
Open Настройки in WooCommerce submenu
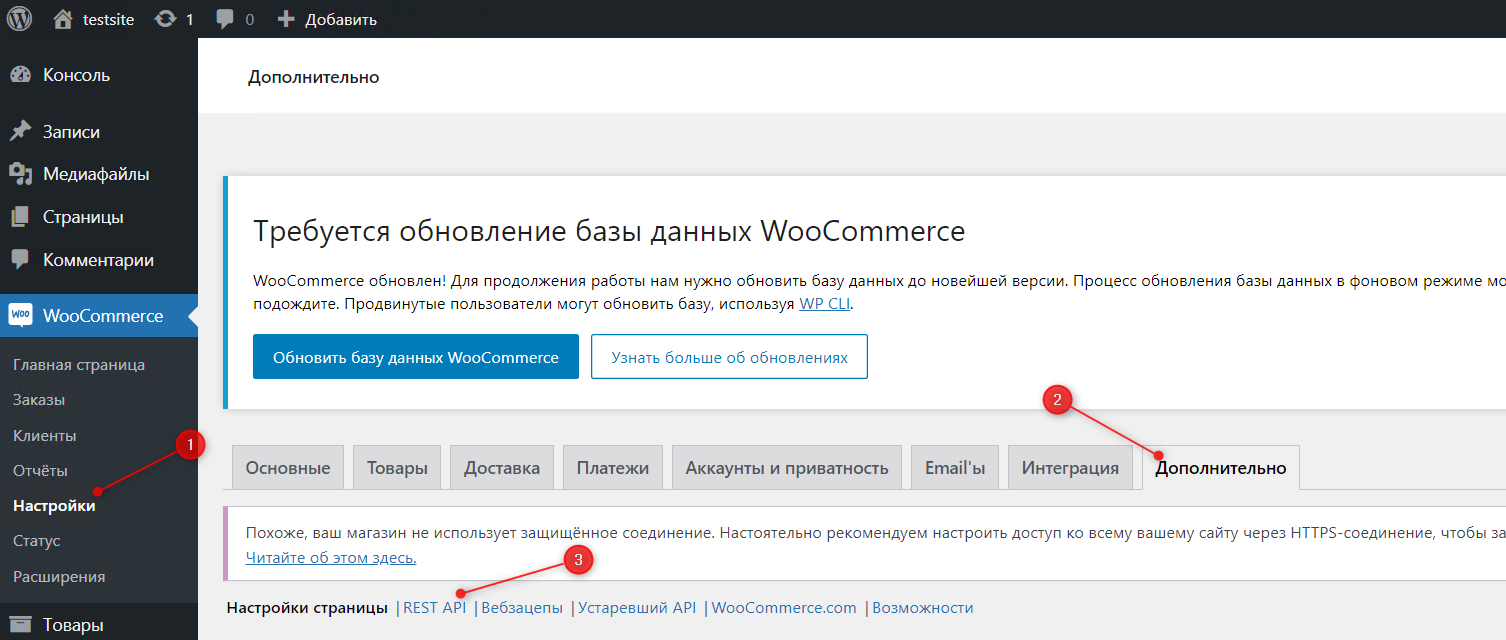tap(54, 506)
